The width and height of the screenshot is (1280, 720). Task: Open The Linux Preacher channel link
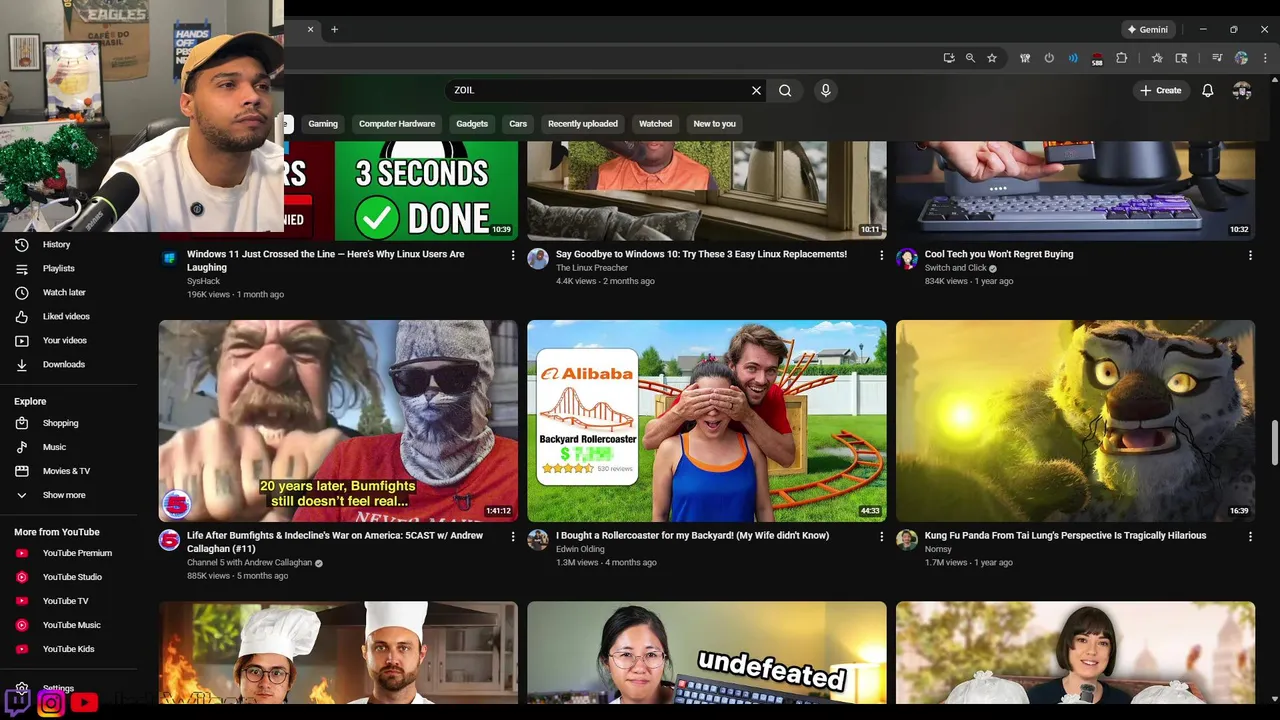pos(592,268)
